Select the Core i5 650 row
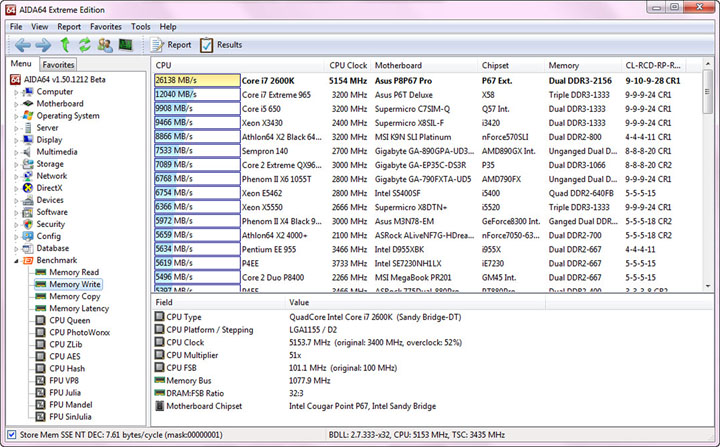Image resolution: width=720 pixels, height=447 pixels. pyautogui.click(x=427, y=109)
